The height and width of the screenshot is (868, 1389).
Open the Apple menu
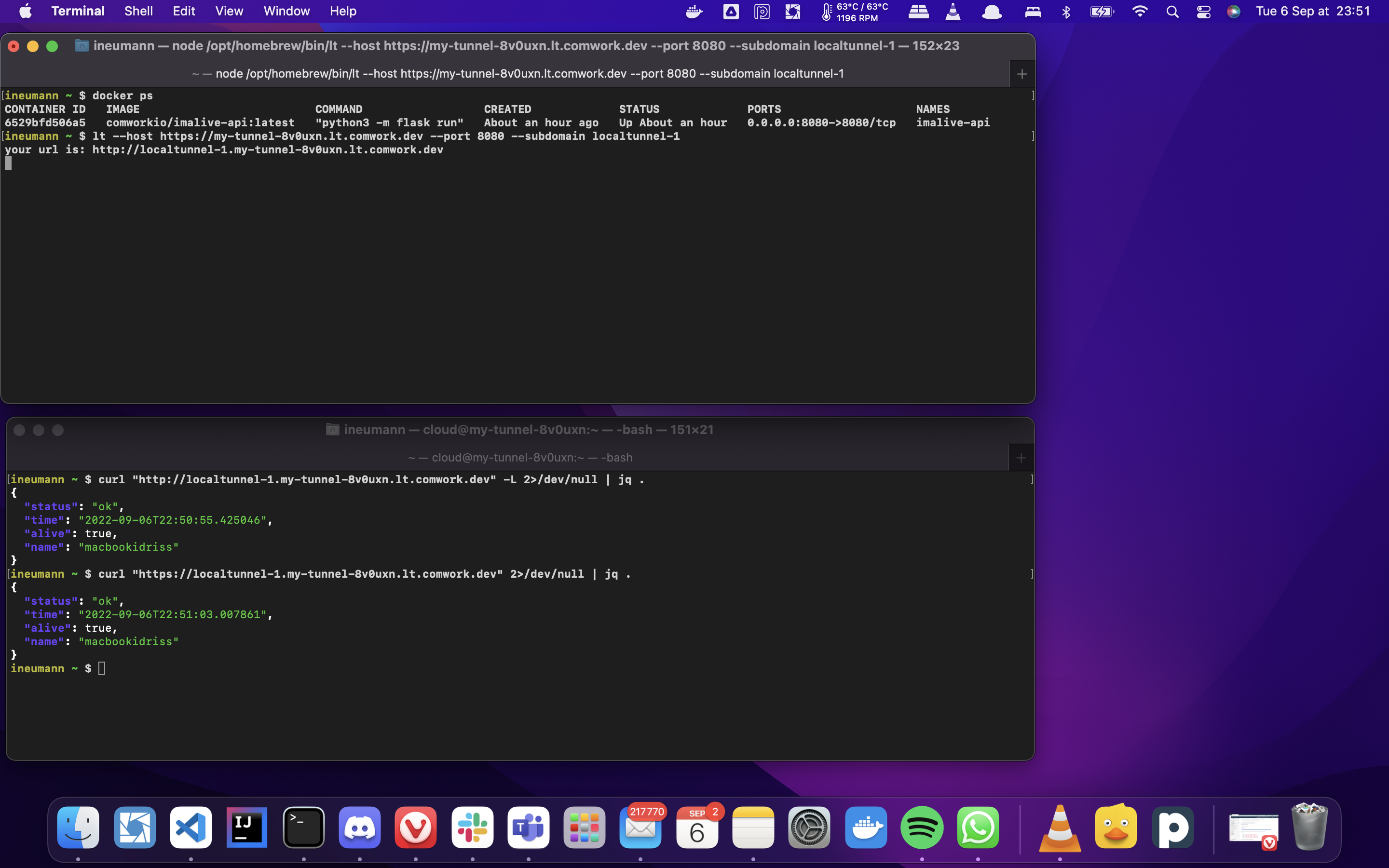[25, 11]
